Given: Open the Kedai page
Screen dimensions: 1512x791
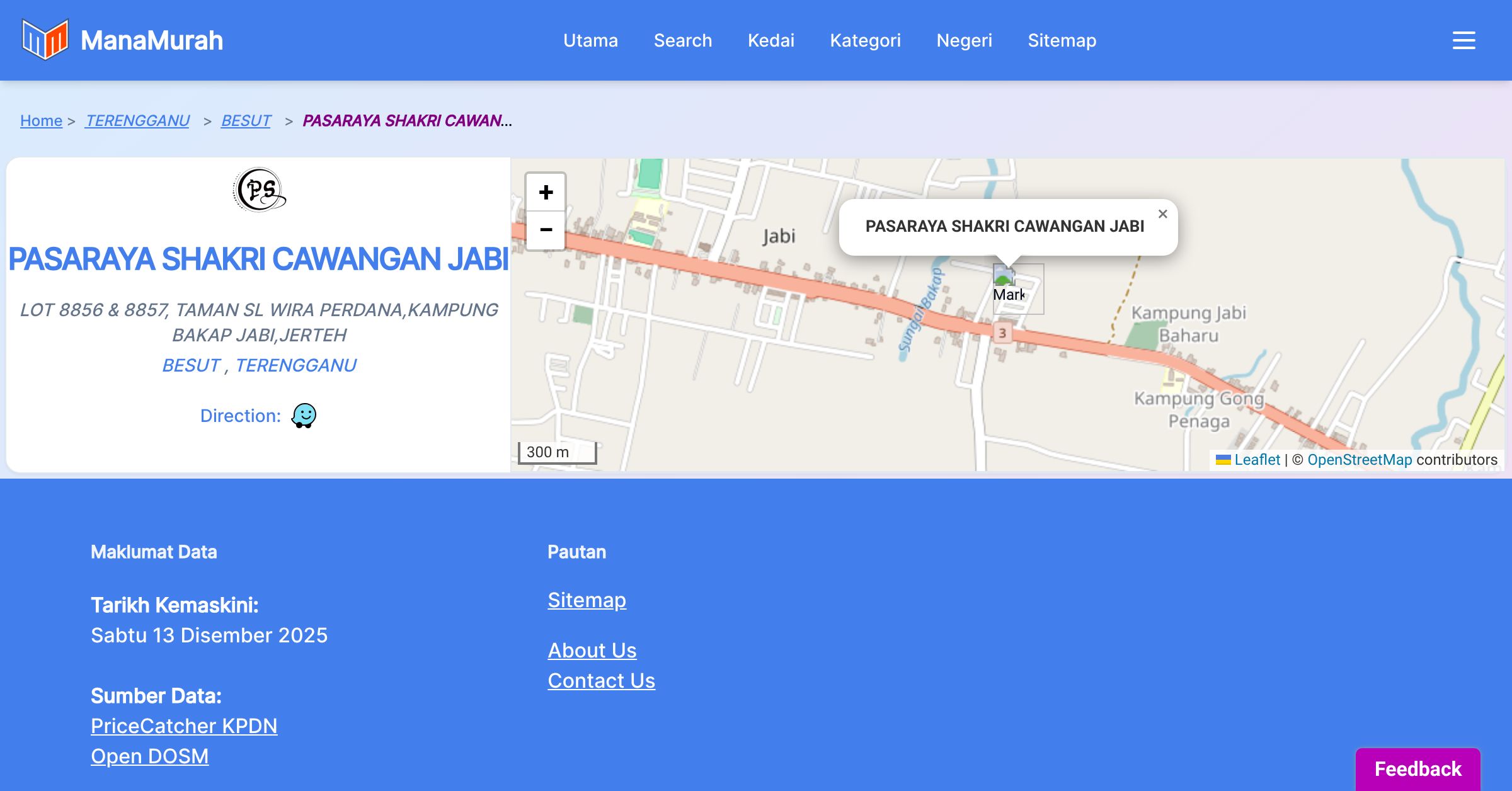Looking at the screenshot, I should point(770,40).
